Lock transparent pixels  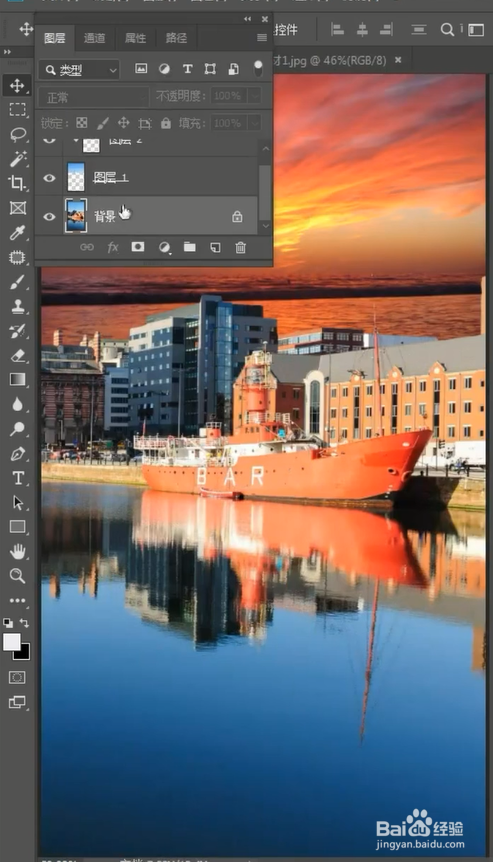[x=81, y=123]
